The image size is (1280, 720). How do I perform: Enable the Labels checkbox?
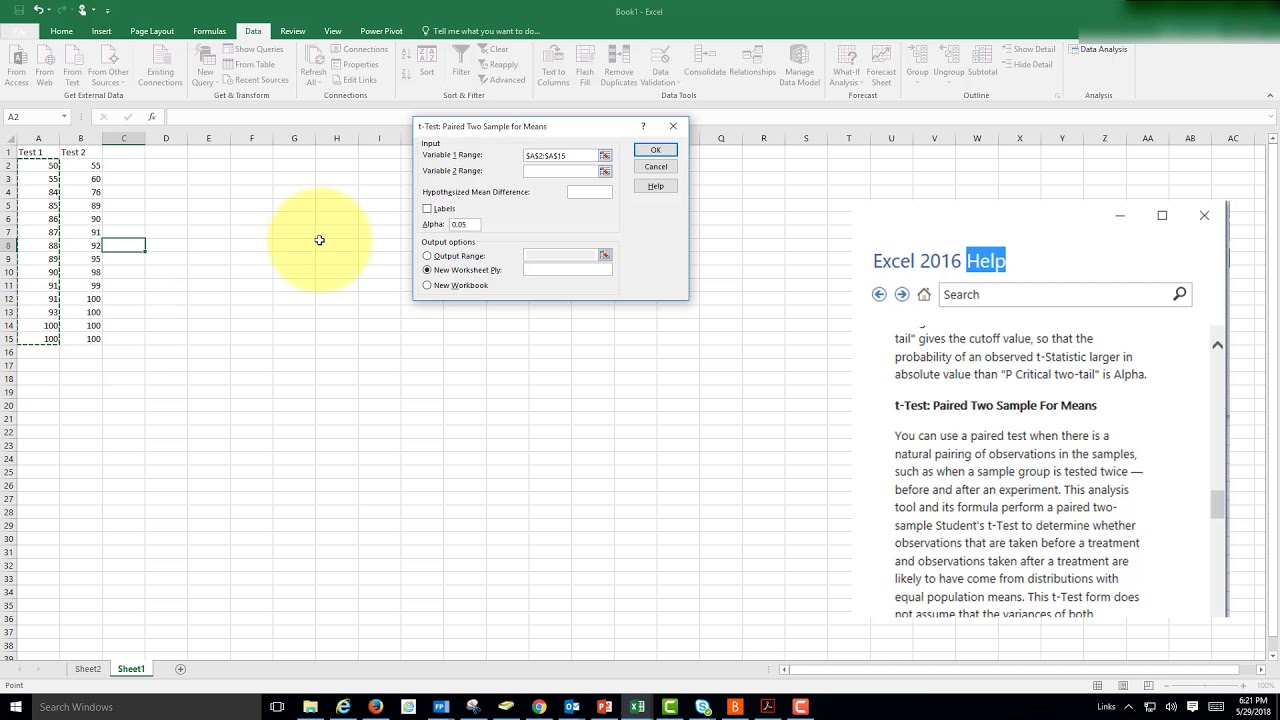(427, 209)
